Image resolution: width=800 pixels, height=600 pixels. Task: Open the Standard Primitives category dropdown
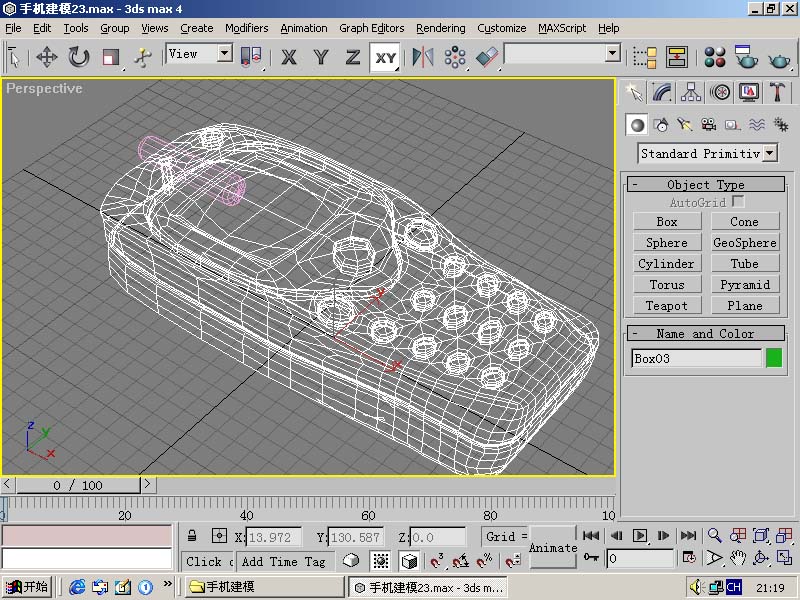pyautogui.click(x=770, y=153)
